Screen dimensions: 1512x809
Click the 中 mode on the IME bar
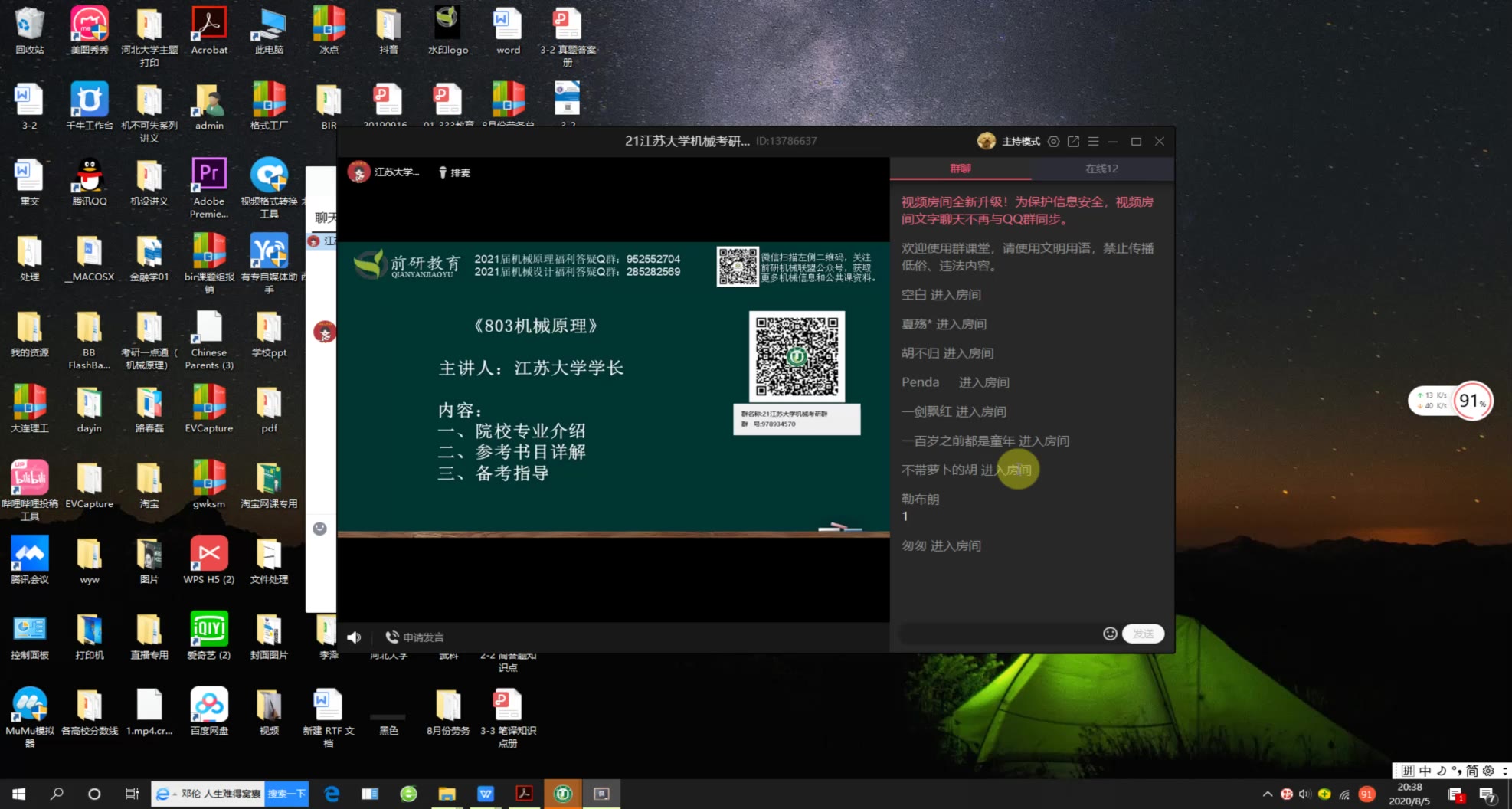click(x=1425, y=771)
